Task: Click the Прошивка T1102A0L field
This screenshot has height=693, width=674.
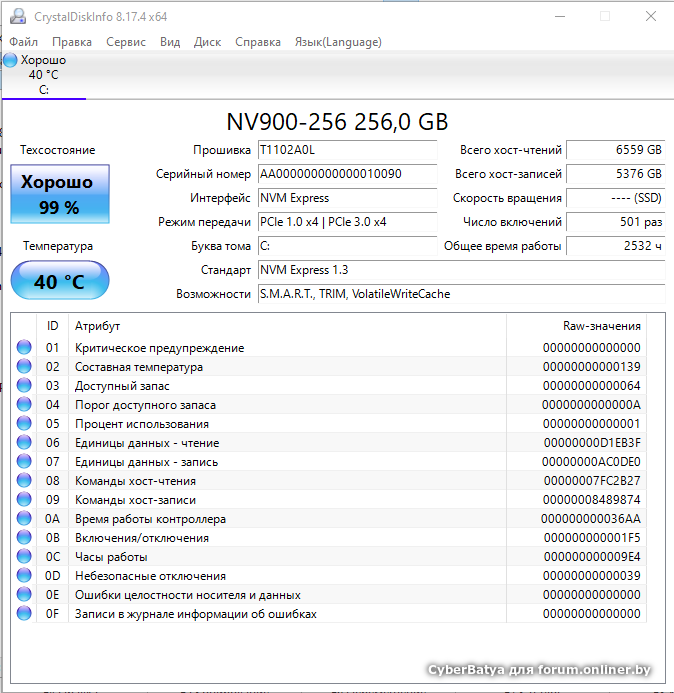Action: point(346,150)
